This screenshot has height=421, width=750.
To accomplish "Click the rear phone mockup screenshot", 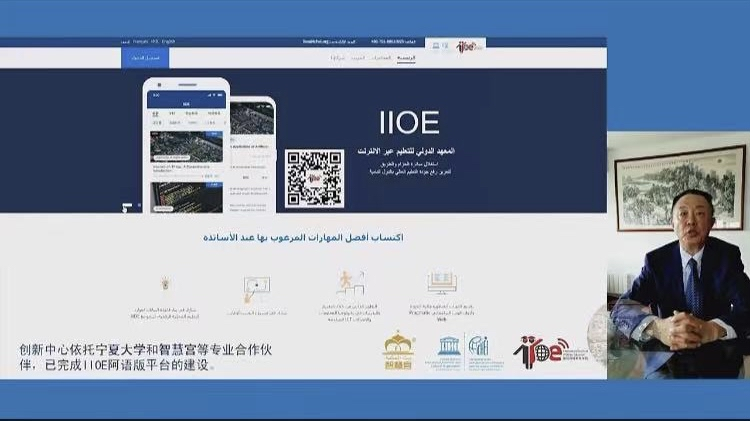I will point(249,155).
